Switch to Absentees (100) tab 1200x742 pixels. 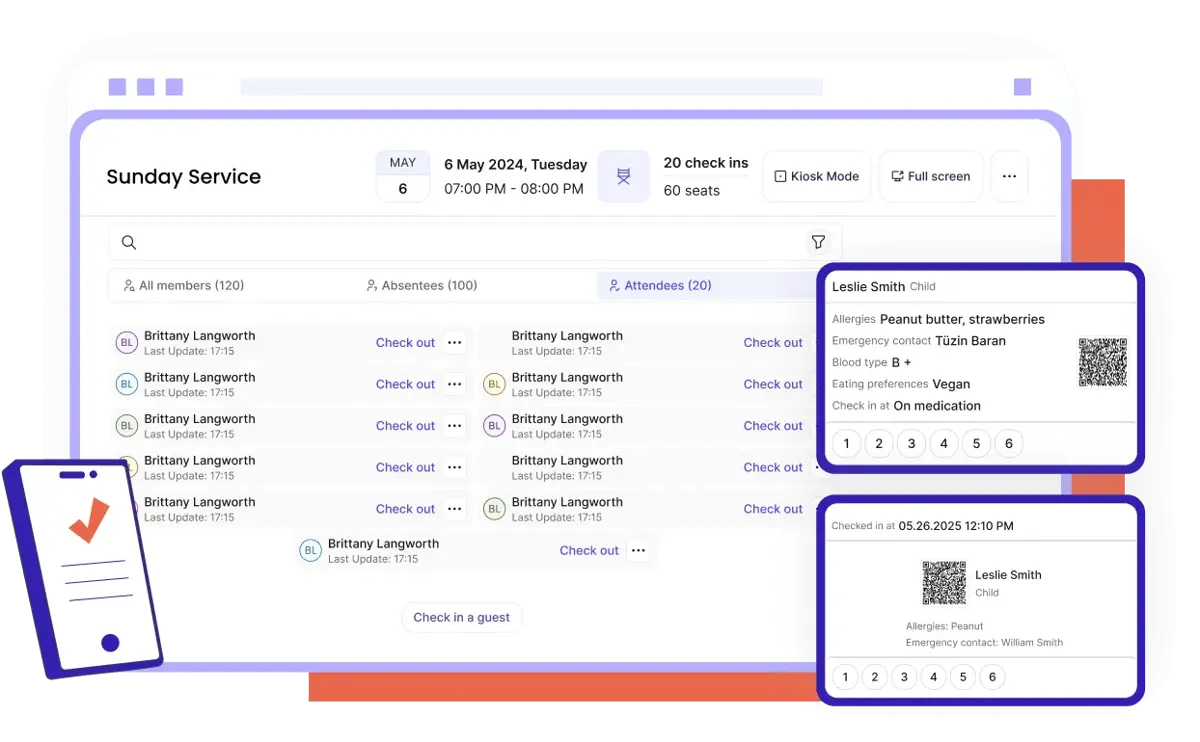(421, 285)
